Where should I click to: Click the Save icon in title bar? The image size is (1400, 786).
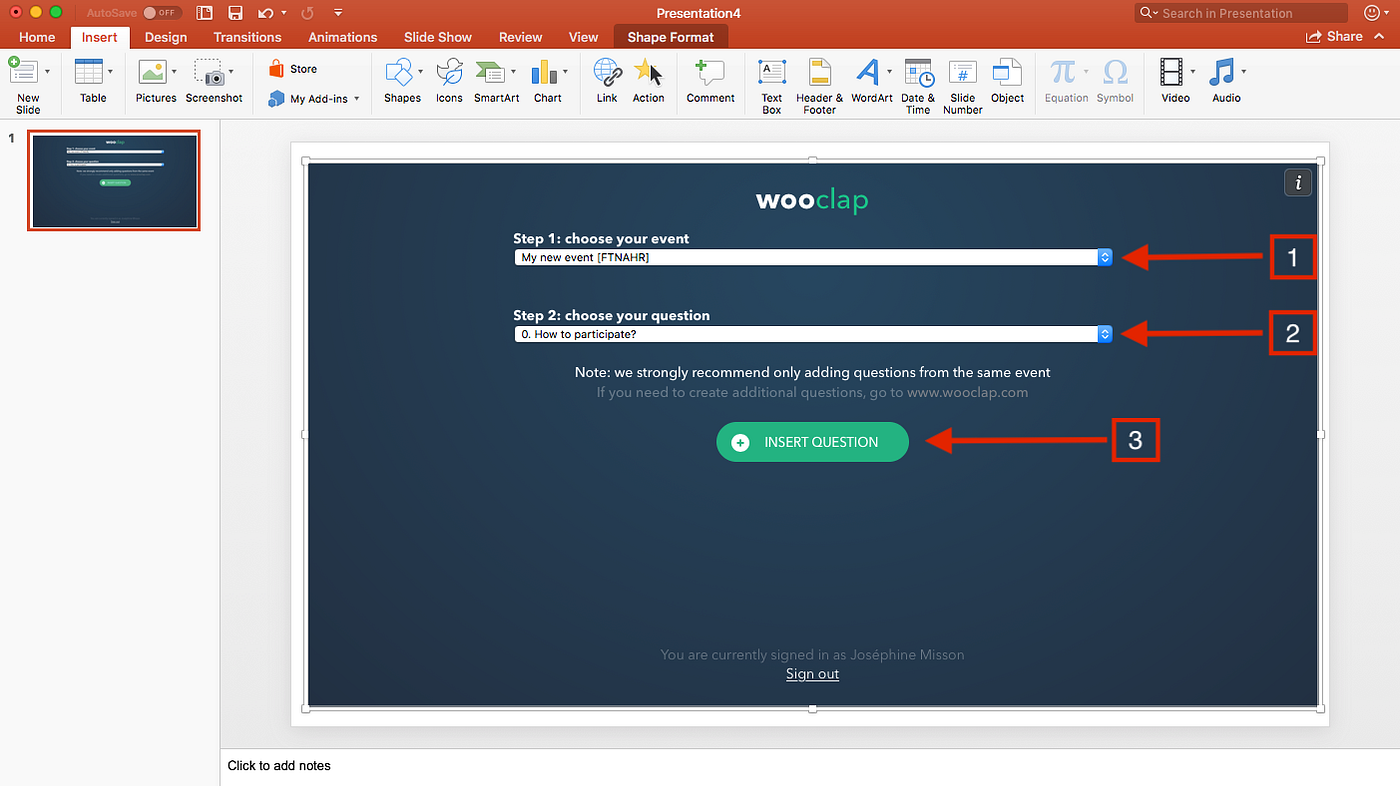235,13
